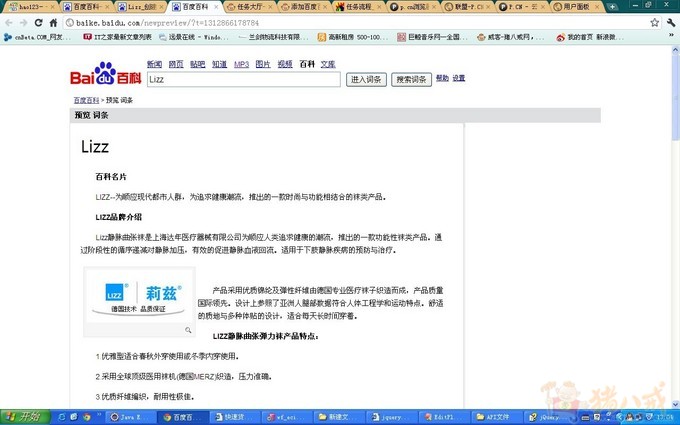
Task: Open the 兰剑物流科技有限 bookmark
Action: [274, 37]
